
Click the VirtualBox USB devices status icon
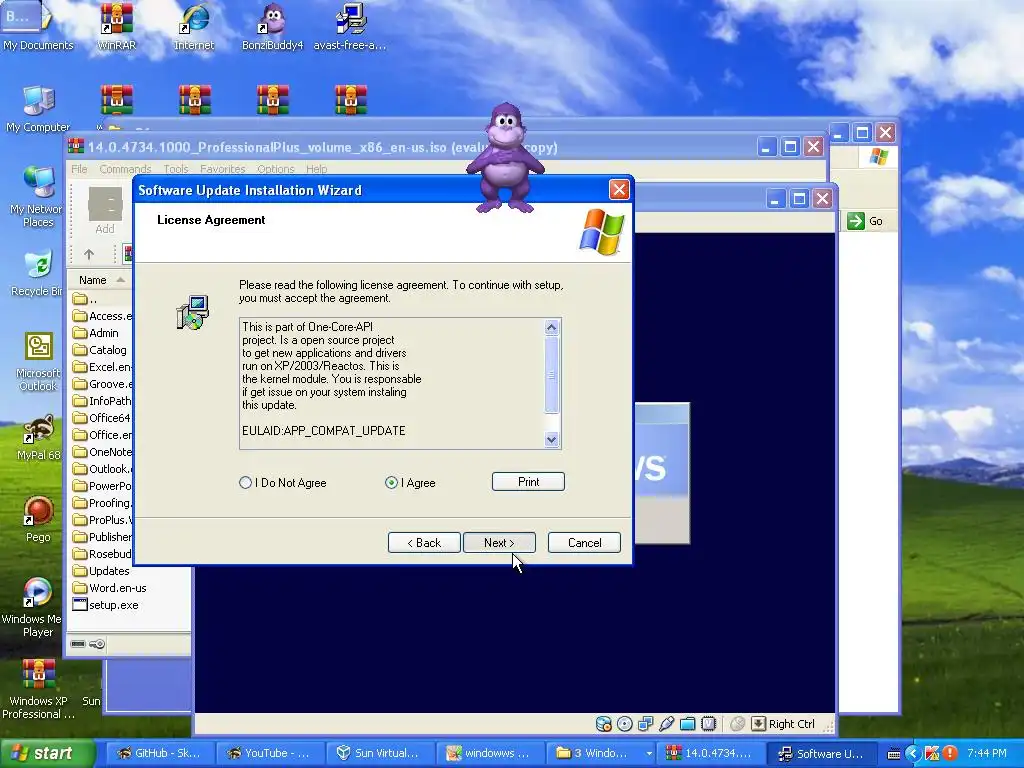(x=666, y=724)
